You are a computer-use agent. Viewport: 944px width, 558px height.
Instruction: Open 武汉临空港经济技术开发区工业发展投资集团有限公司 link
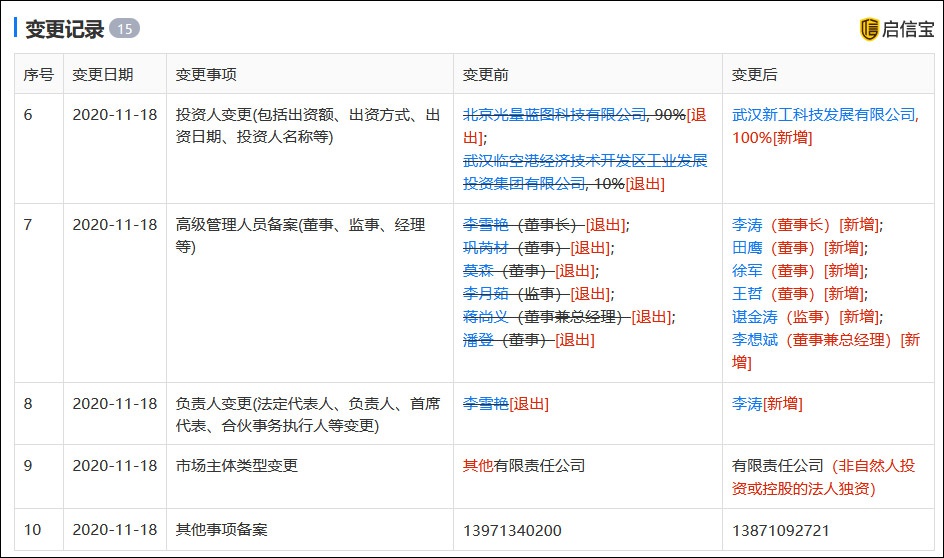[585, 172]
